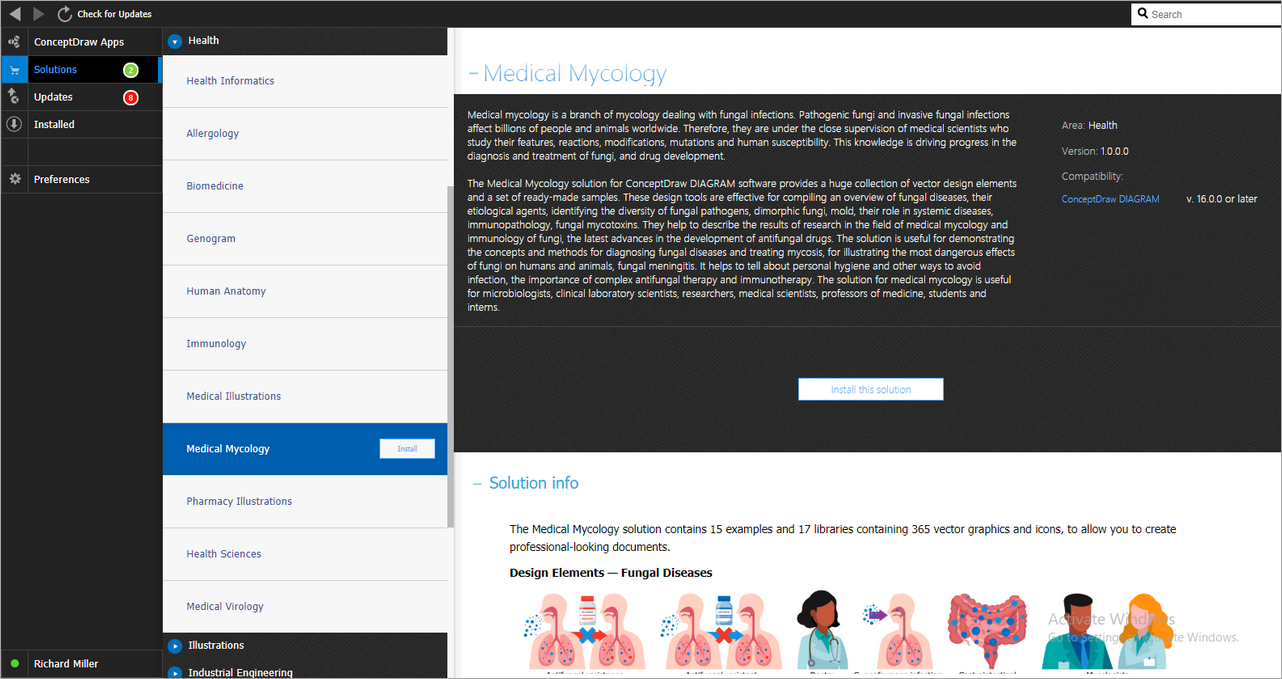This screenshot has height=679, width=1282.
Task: Click the Updates sidebar icon
Action: tap(14, 96)
